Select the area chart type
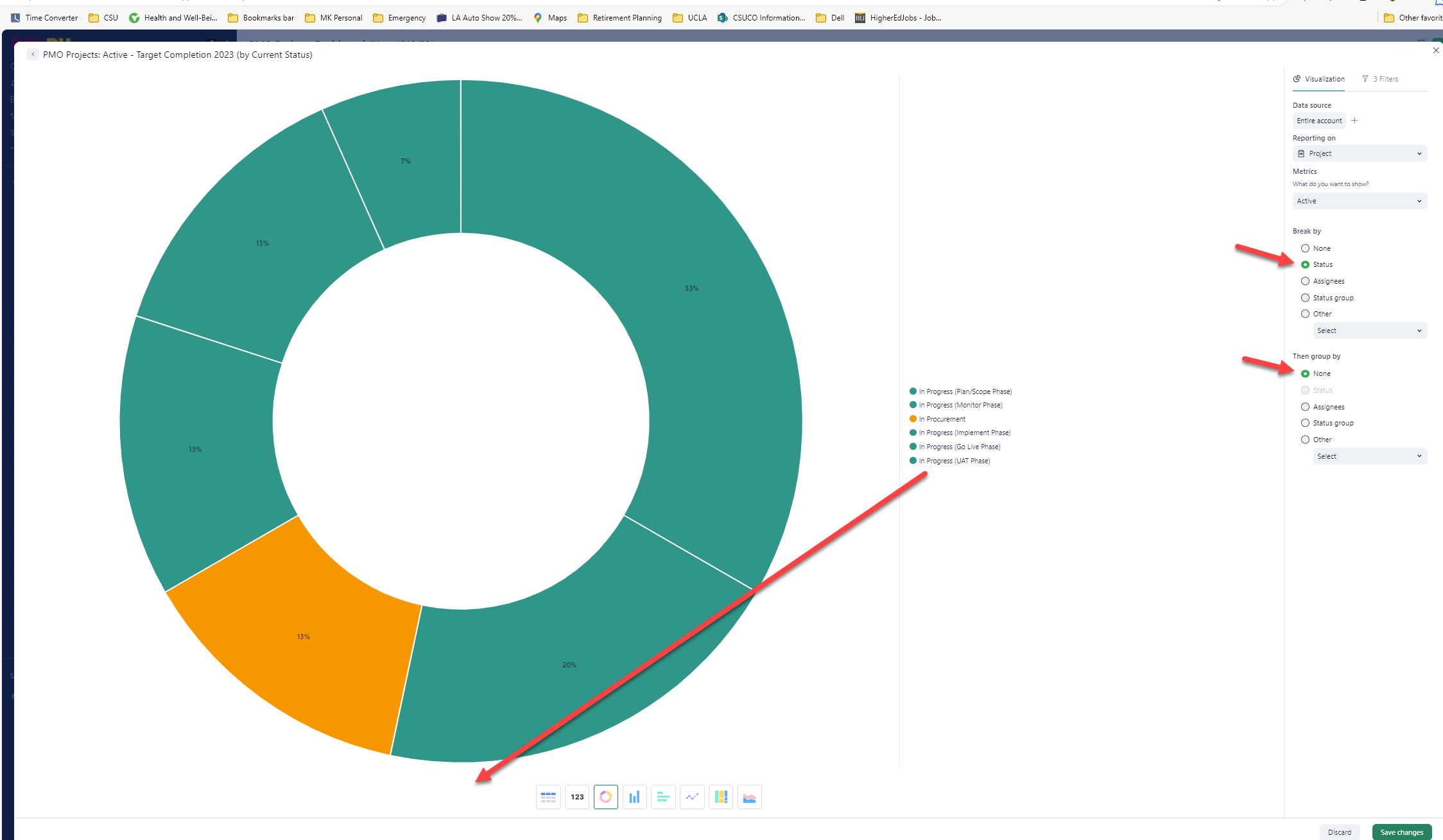 pos(749,797)
